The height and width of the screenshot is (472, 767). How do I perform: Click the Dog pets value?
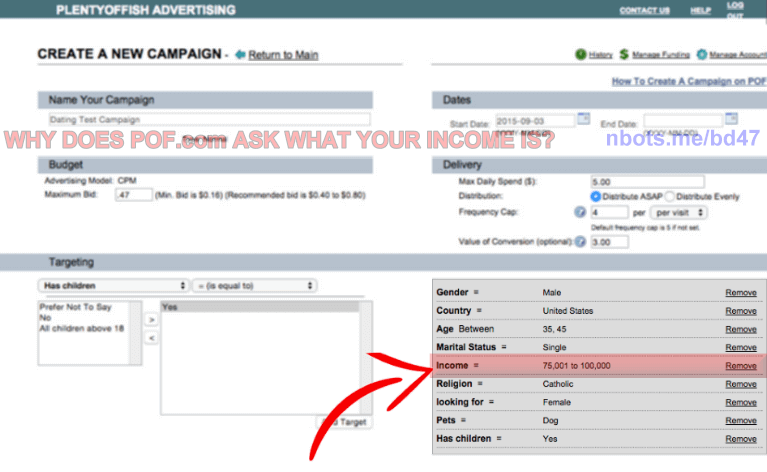point(550,421)
